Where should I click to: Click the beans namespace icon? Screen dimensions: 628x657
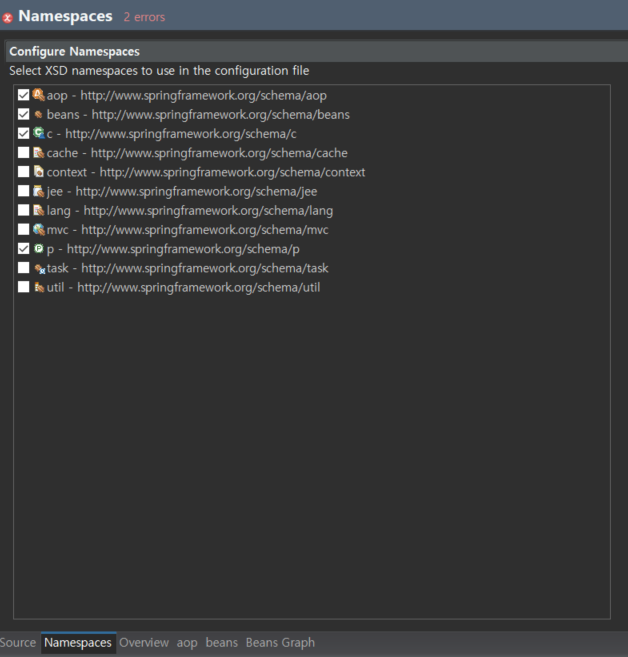click(x=39, y=114)
